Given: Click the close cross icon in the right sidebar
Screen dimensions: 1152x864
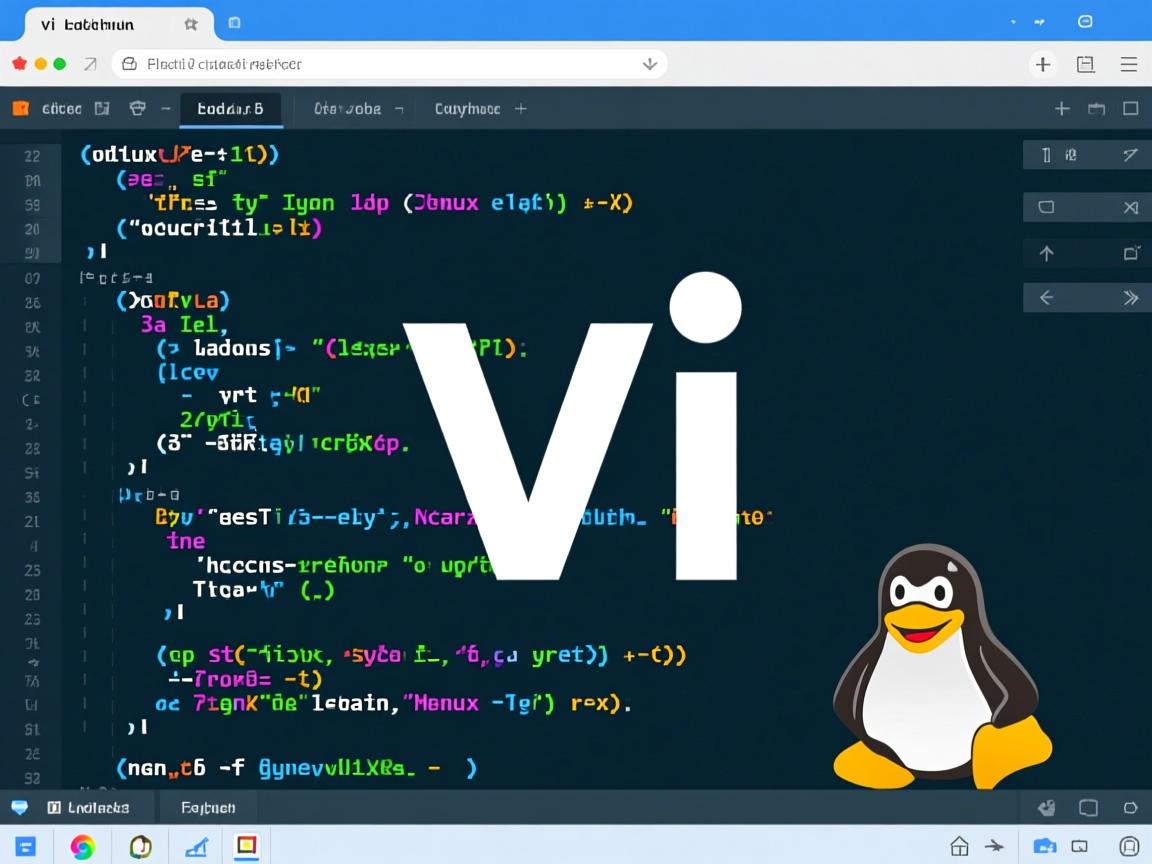Looking at the screenshot, I should (x=1131, y=207).
